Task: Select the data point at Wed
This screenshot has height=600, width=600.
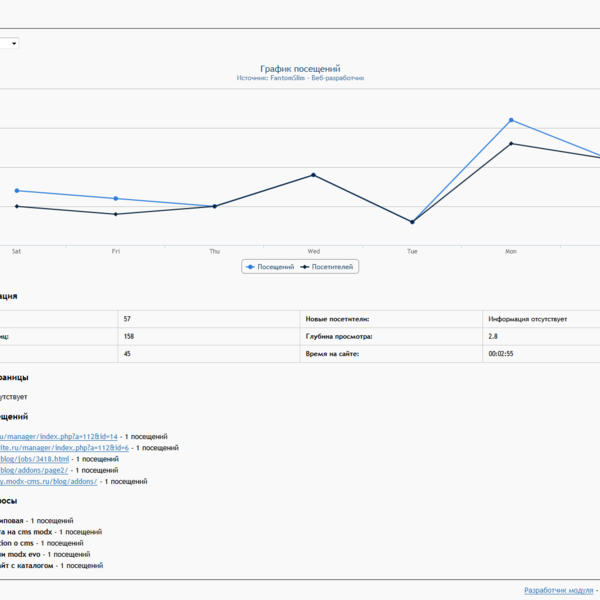Action: pos(313,175)
